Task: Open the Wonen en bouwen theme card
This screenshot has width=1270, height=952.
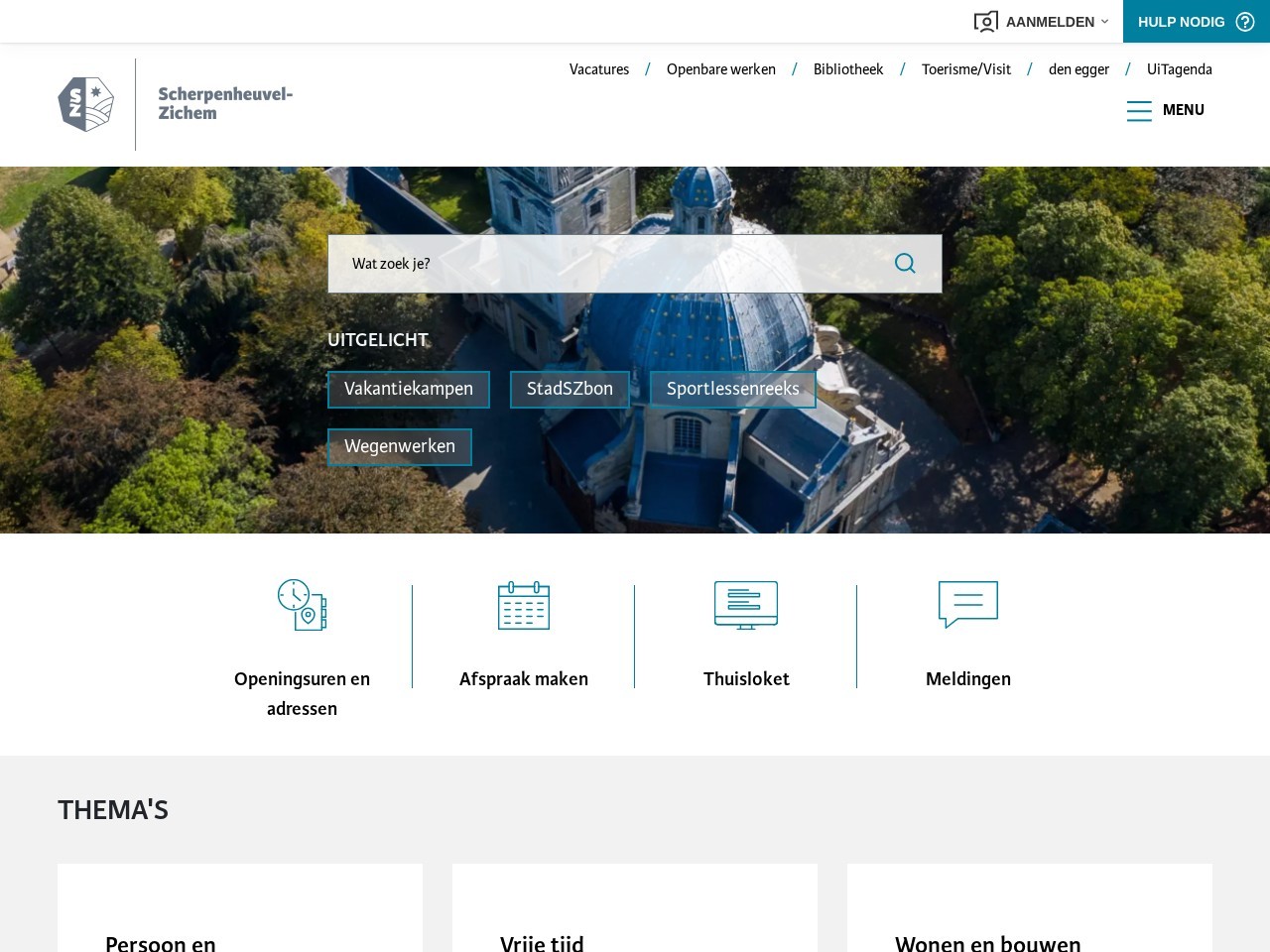Action: pos(1030,907)
